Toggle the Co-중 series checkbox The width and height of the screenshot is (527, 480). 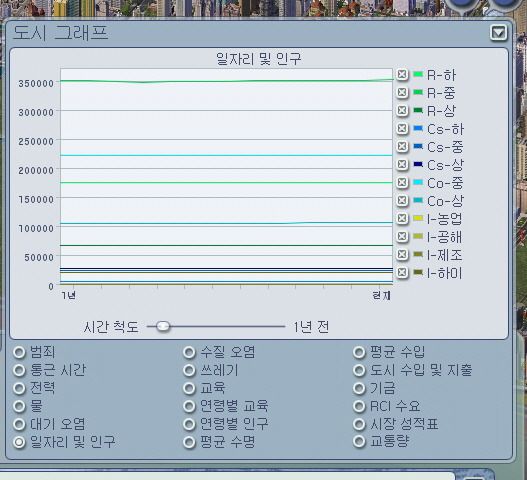[x=402, y=182]
